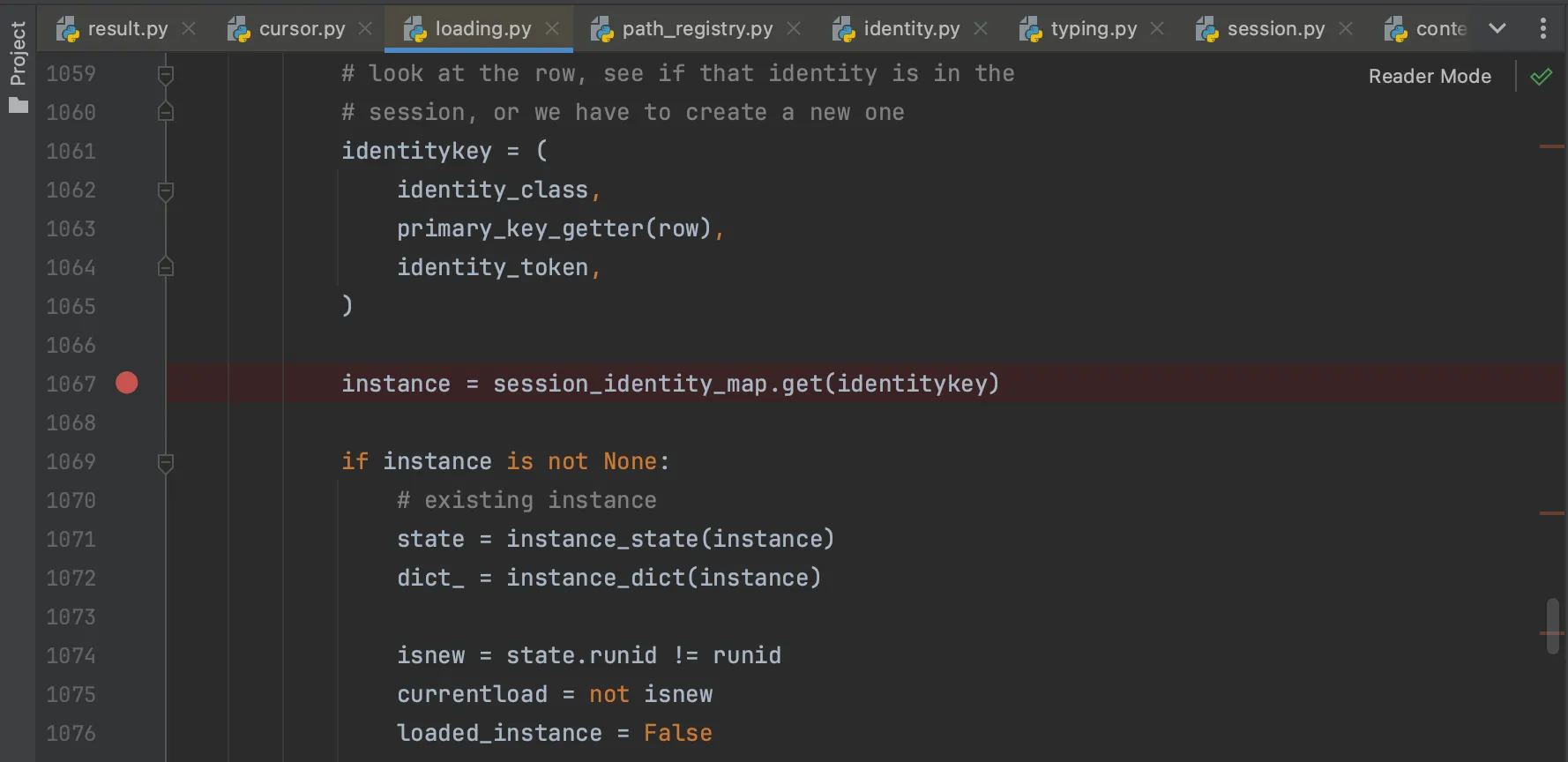Click line number 1066 in the gutter
The height and width of the screenshot is (762, 1568).
(71, 346)
